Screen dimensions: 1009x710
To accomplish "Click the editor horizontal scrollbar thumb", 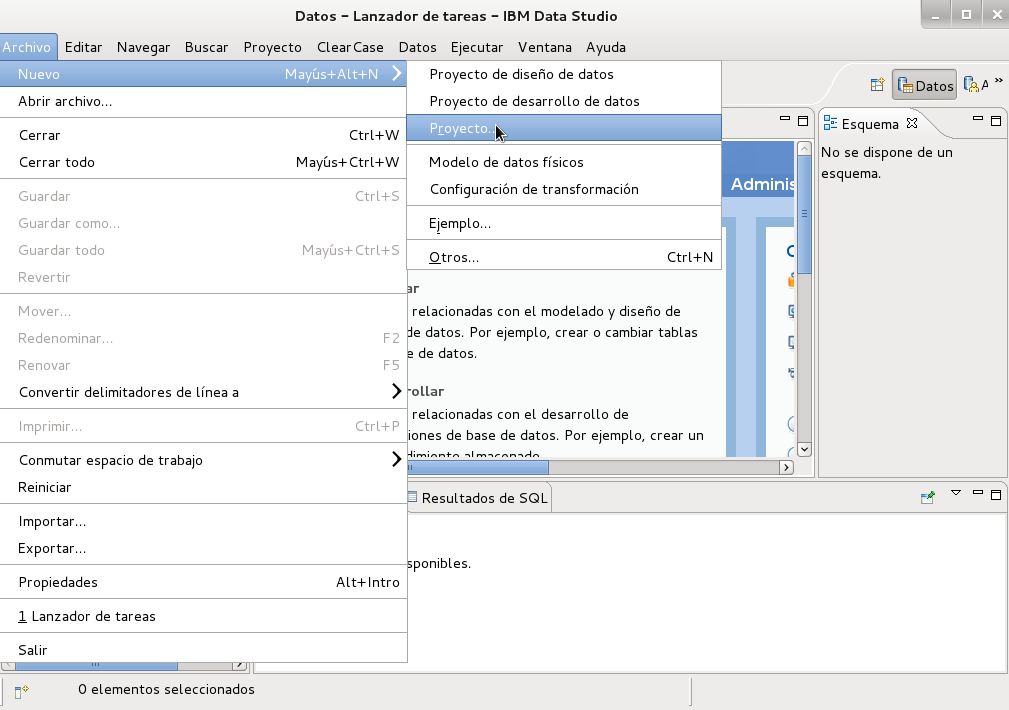I will coord(478,467).
